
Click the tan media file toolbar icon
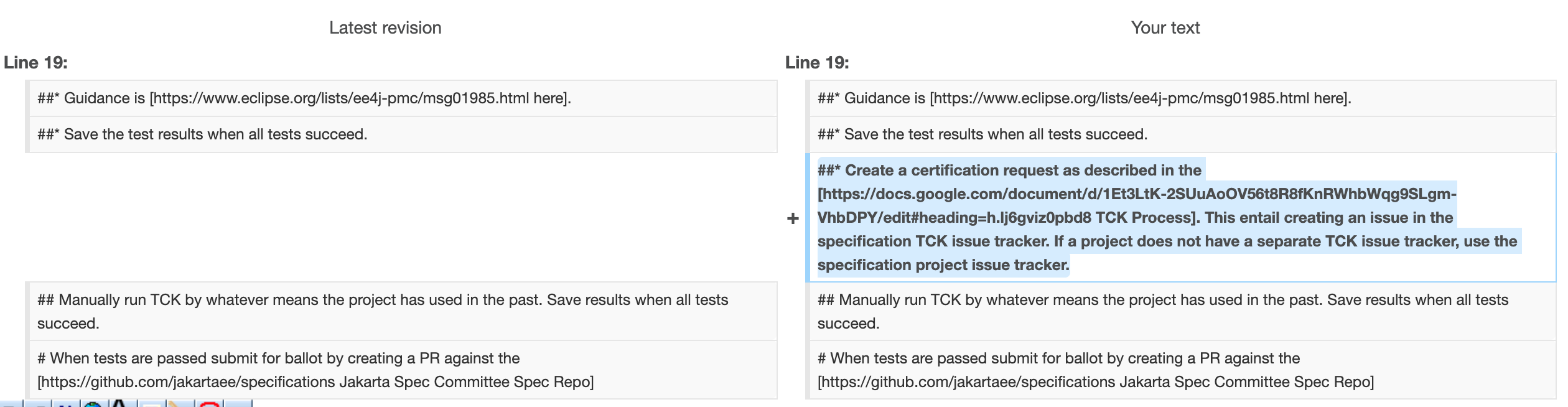pyautogui.click(x=180, y=405)
